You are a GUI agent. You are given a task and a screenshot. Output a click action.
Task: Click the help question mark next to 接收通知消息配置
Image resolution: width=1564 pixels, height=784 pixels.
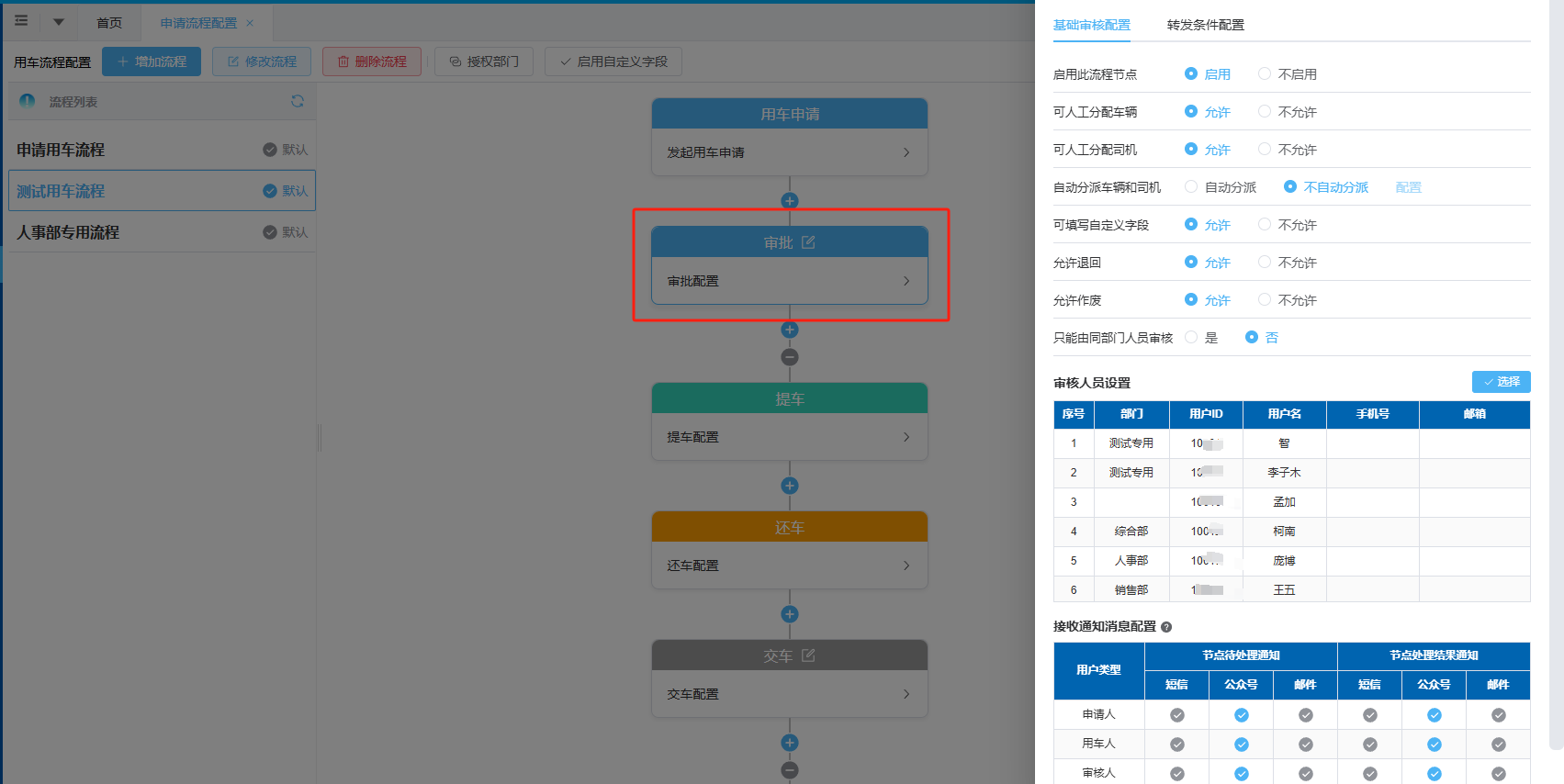pyautogui.click(x=1166, y=627)
